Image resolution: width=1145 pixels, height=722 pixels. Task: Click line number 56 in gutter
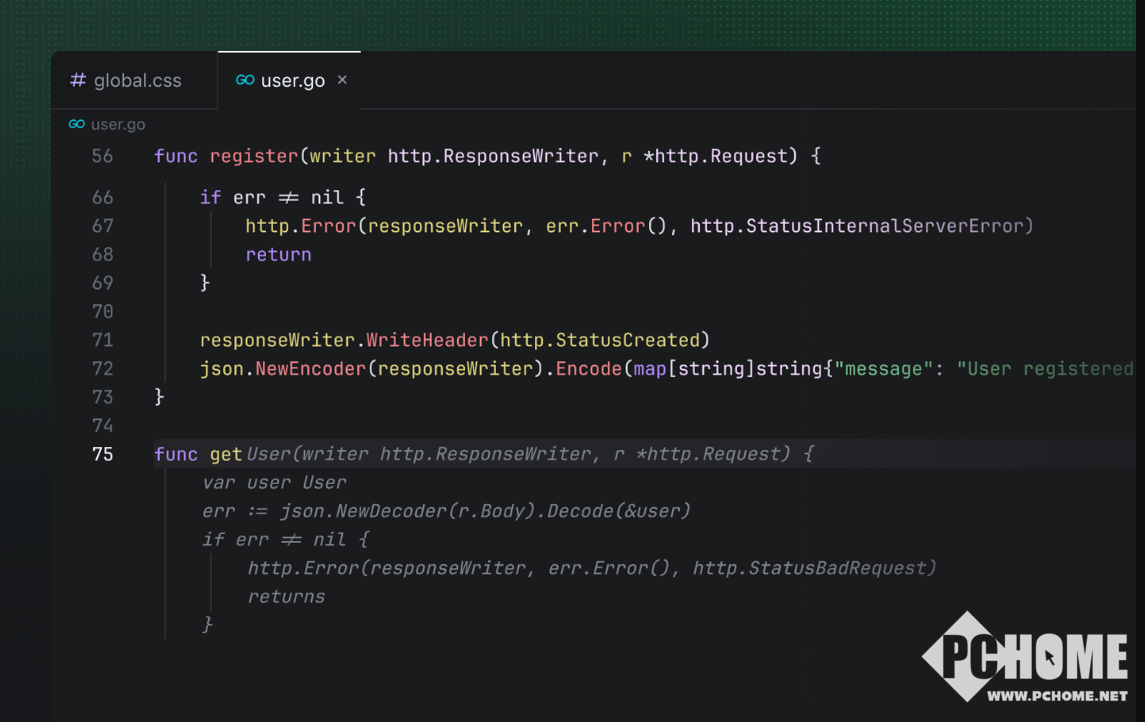(x=102, y=156)
